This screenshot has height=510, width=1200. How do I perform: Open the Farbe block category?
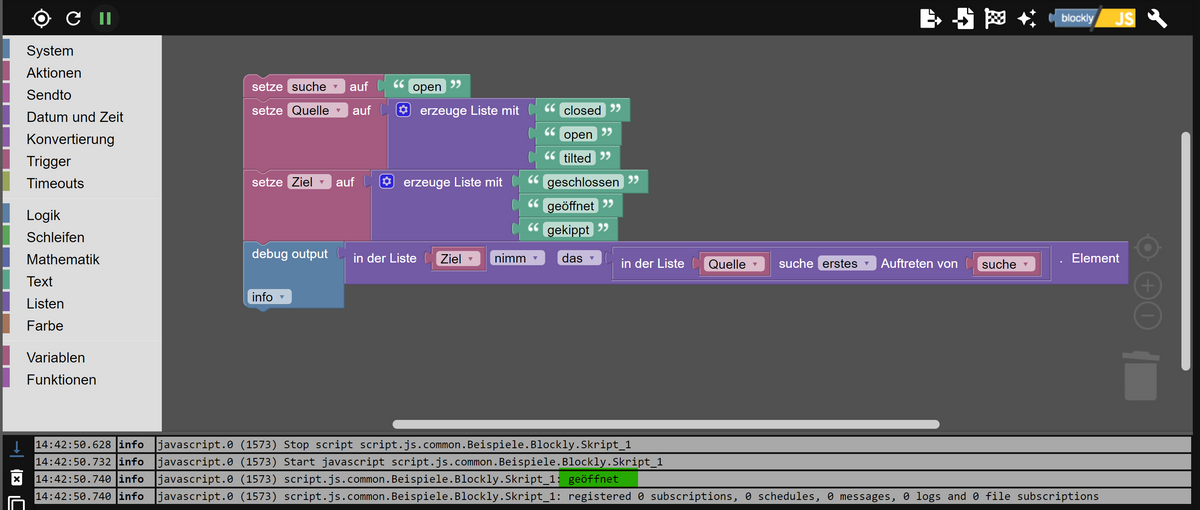tap(45, 325)
